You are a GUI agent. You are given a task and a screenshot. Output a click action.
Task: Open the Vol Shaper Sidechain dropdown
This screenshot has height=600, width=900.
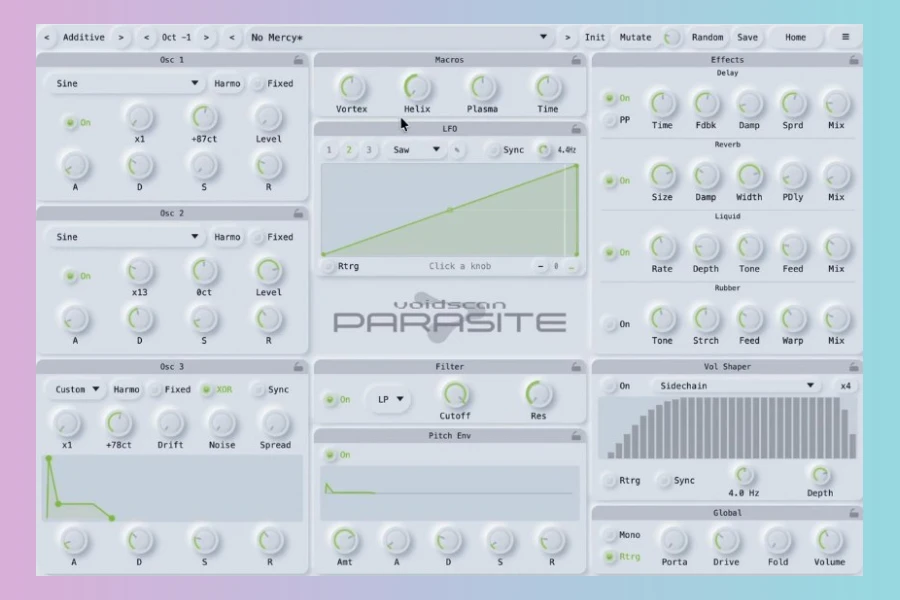pyautogui.click(x=737, y=386)
